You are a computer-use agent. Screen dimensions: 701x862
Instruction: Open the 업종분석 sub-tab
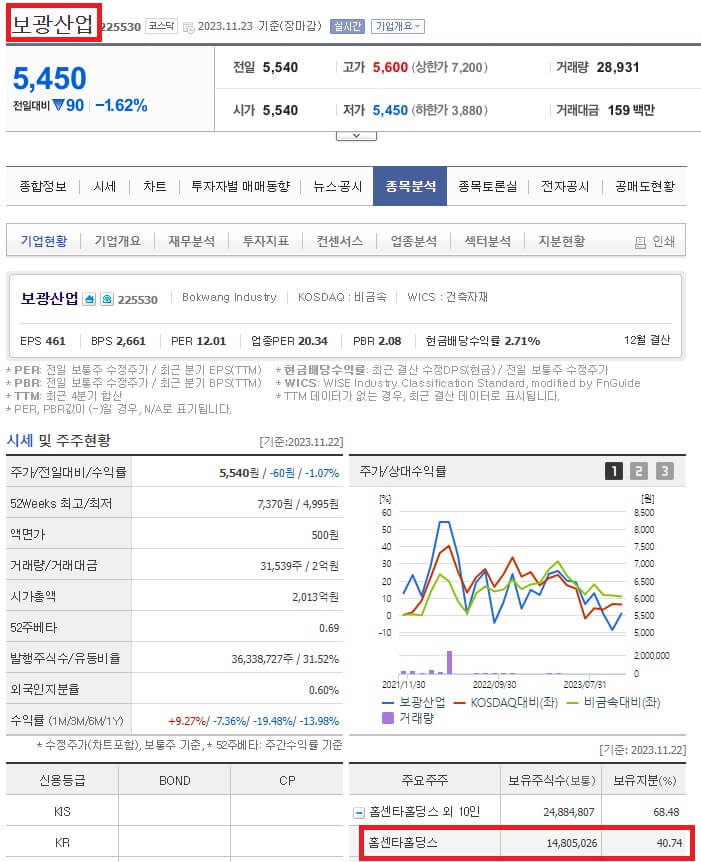pos(413,241)
